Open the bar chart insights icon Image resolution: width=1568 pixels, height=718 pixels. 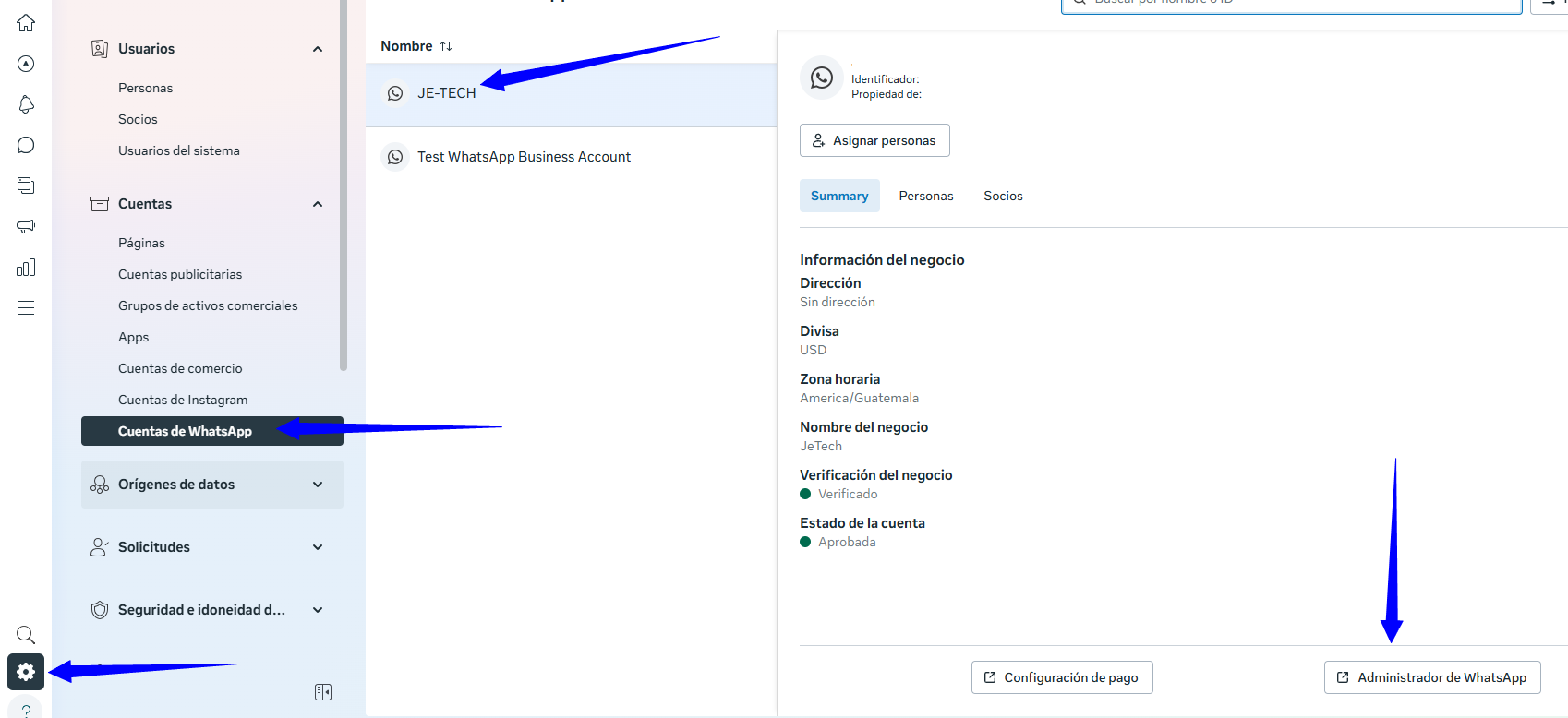(x=26, y=267)
